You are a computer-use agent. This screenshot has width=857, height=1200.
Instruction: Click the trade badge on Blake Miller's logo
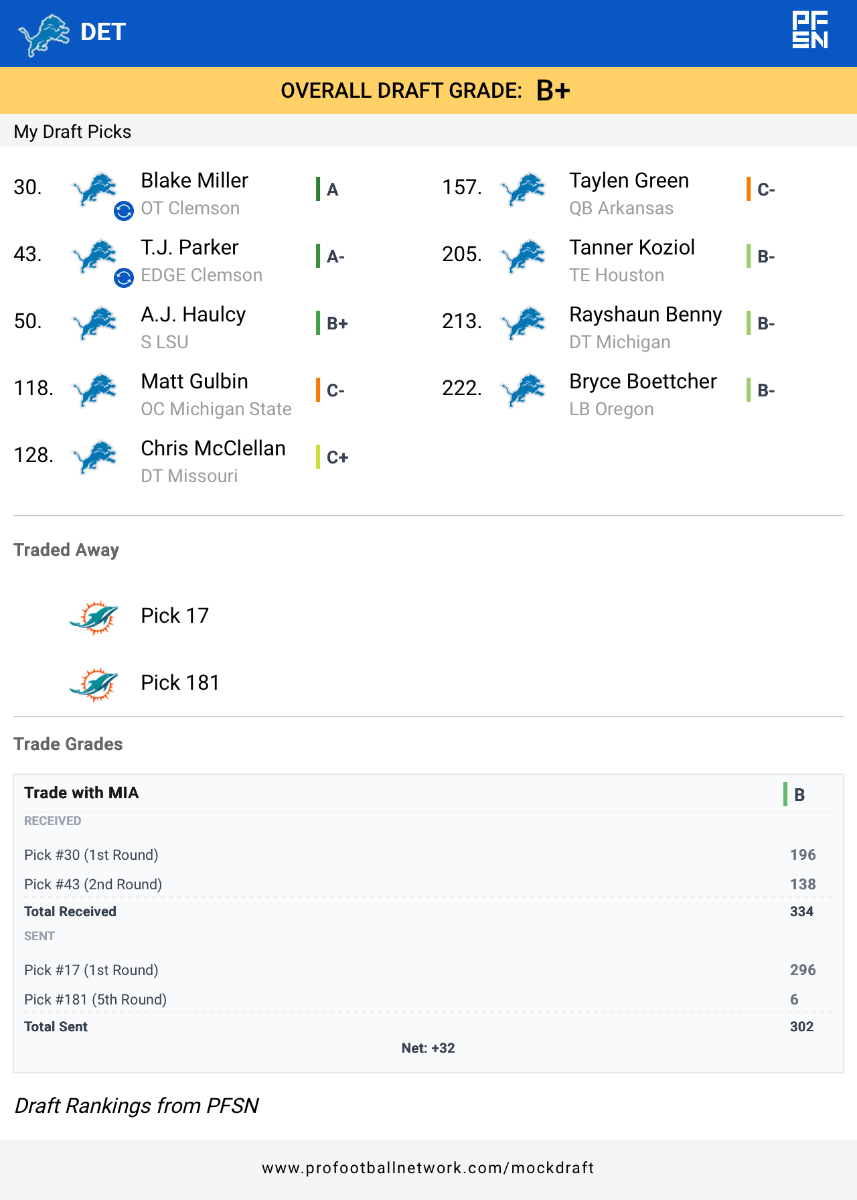[x=124, y=210]
